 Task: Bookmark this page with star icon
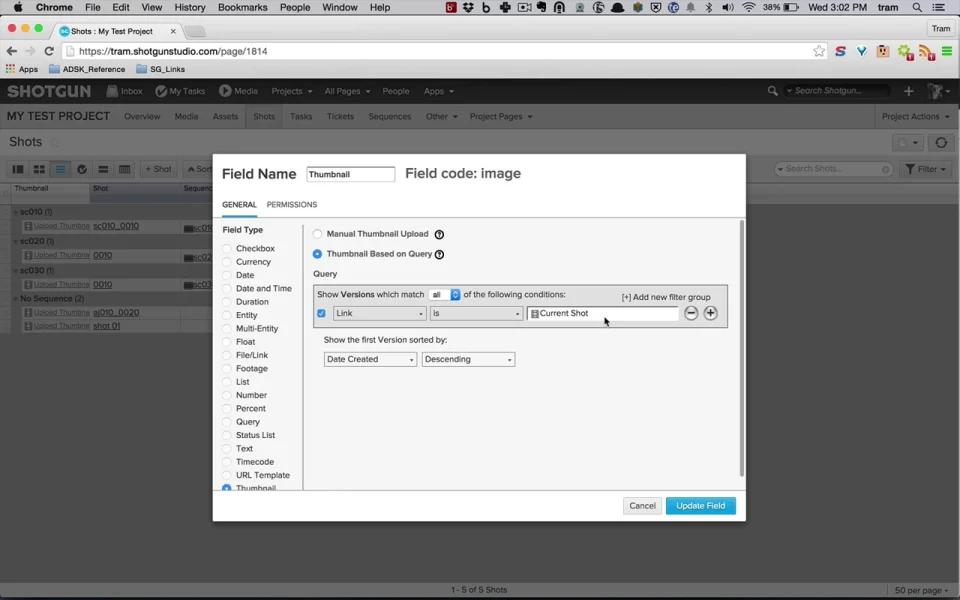(819, 51)
